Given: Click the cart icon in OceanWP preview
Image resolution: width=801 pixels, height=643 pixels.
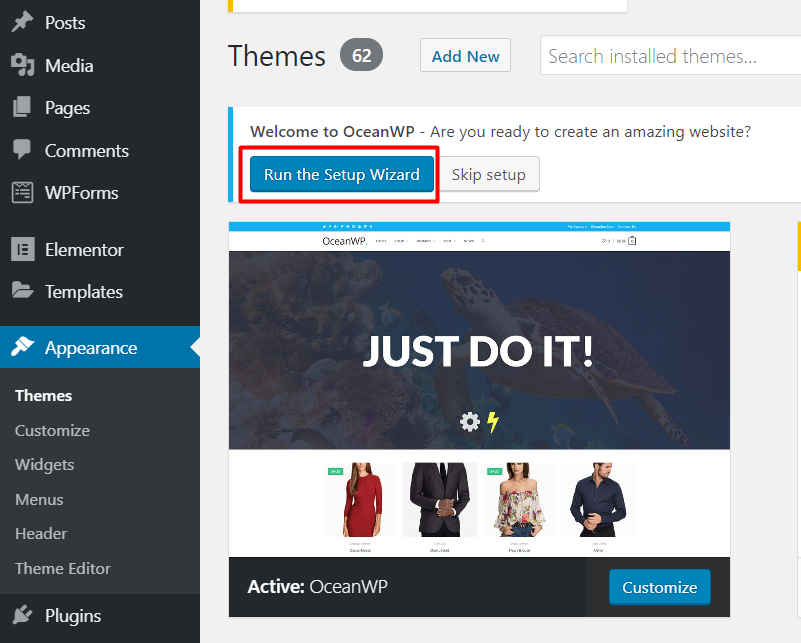Looking at the screenshot, I should (632, 241).
